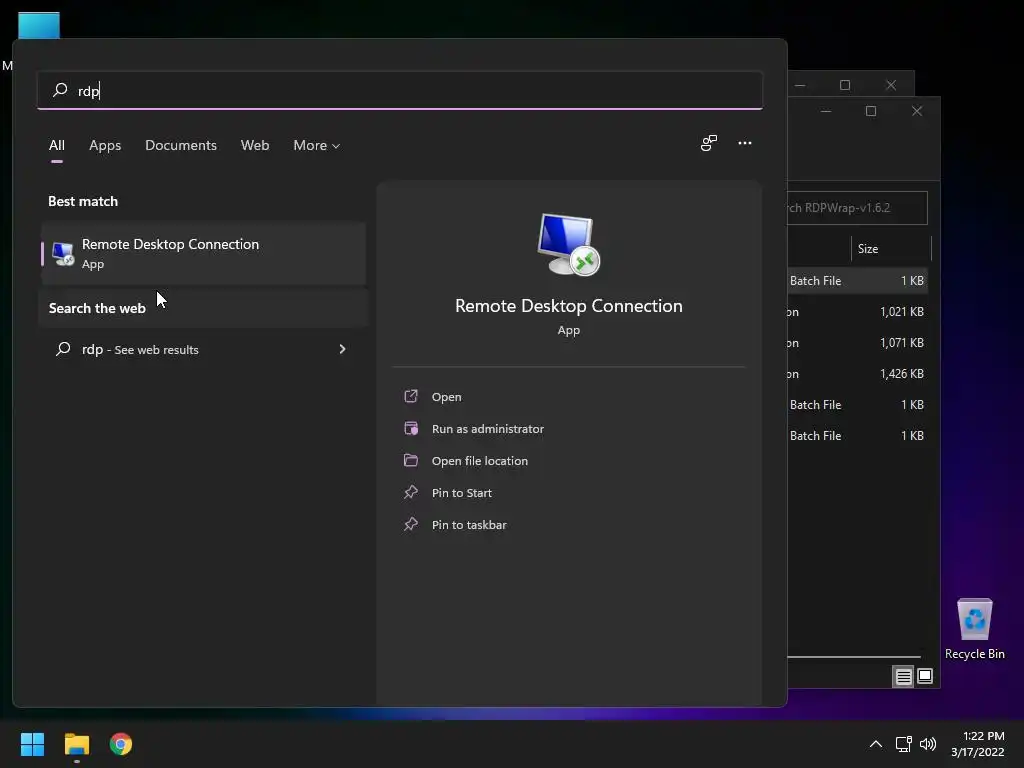Click the Open action's arrow icon
The width and height of the screenshot is (1024, 768).
[411, 396]
